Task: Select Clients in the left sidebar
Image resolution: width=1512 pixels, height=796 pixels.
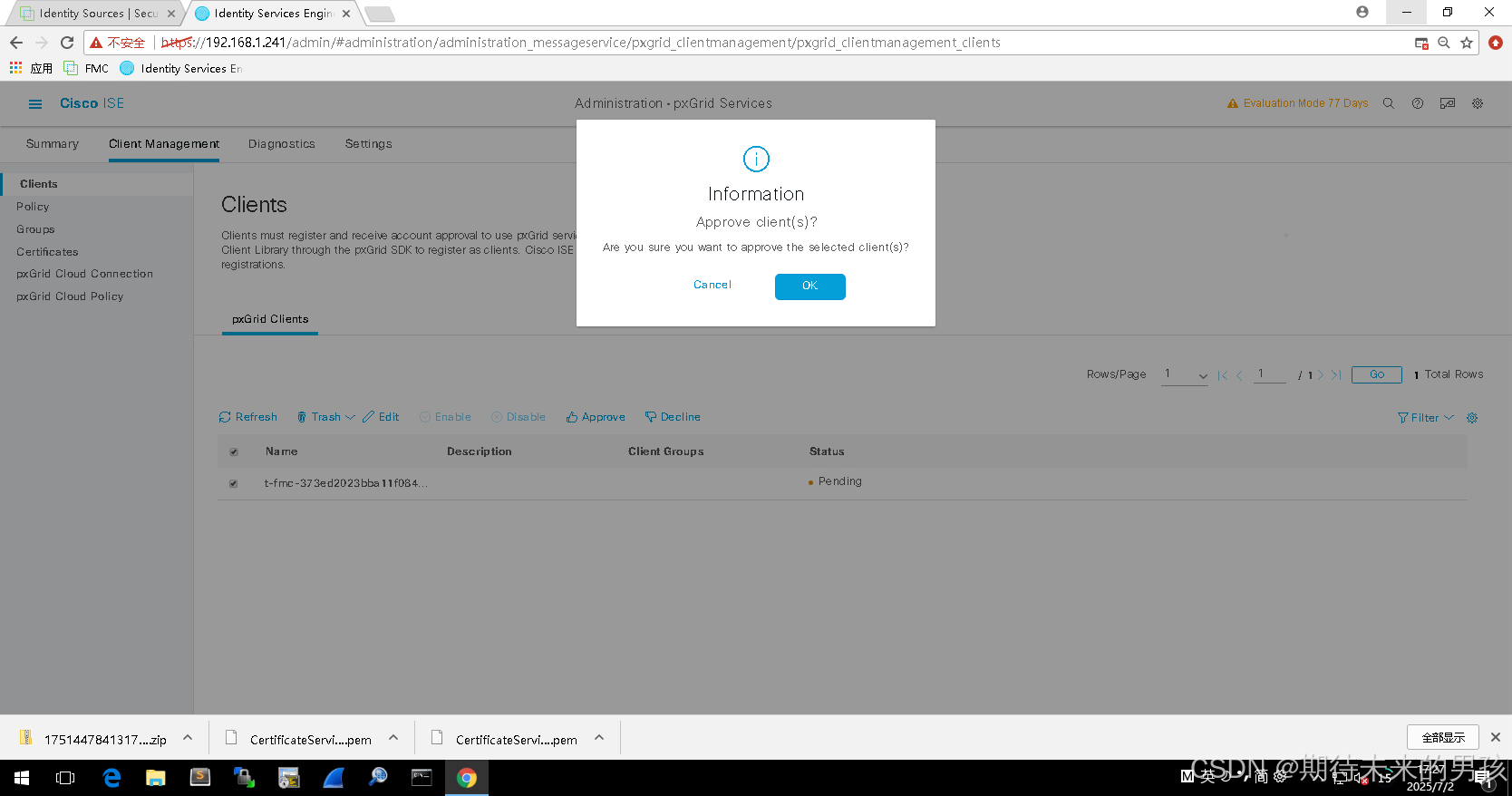Action: [x=39, y=184]
